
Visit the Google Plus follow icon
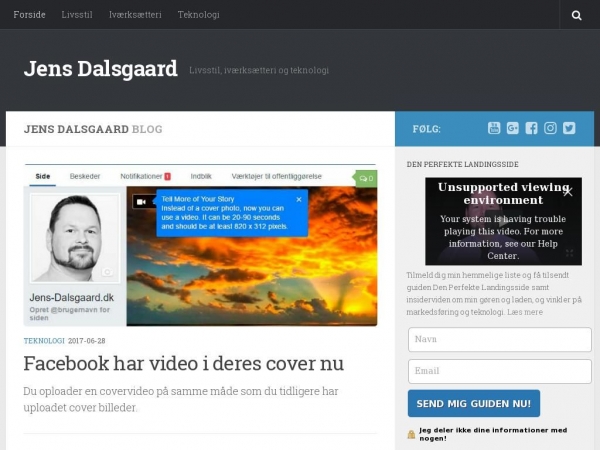pyautogui.click(x=513, y=128)
